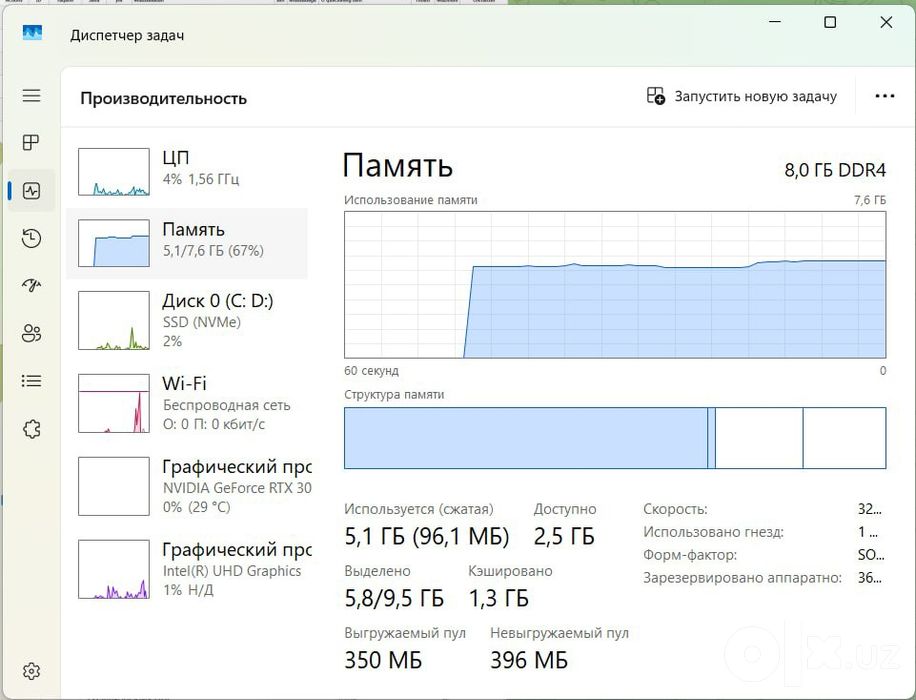Open the three-dots more options menu
Viewport: 916px width, 700px height.
884,96
